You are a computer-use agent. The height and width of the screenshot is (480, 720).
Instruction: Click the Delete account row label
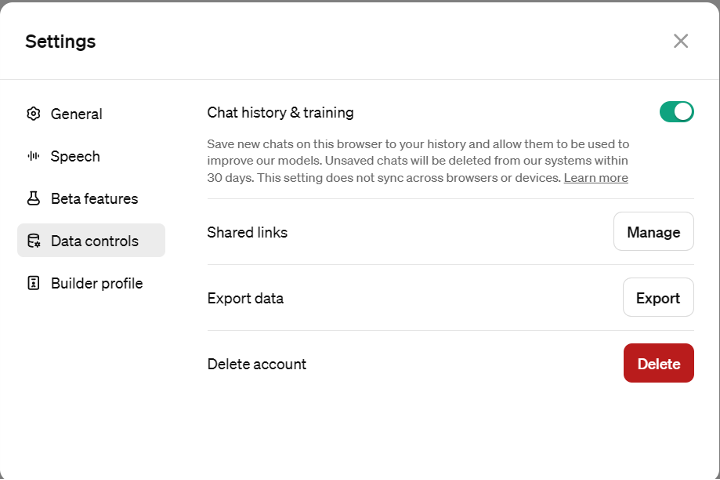pos(256,364)
